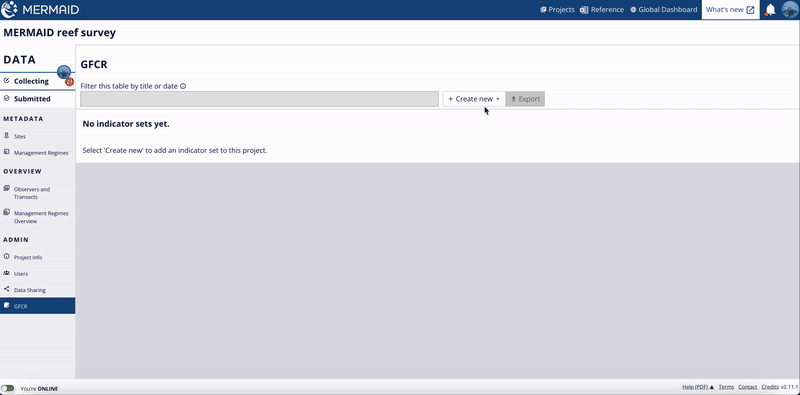Expand the Create new dropdown
Screen dimensions: 800x395
tap(474, 99)
